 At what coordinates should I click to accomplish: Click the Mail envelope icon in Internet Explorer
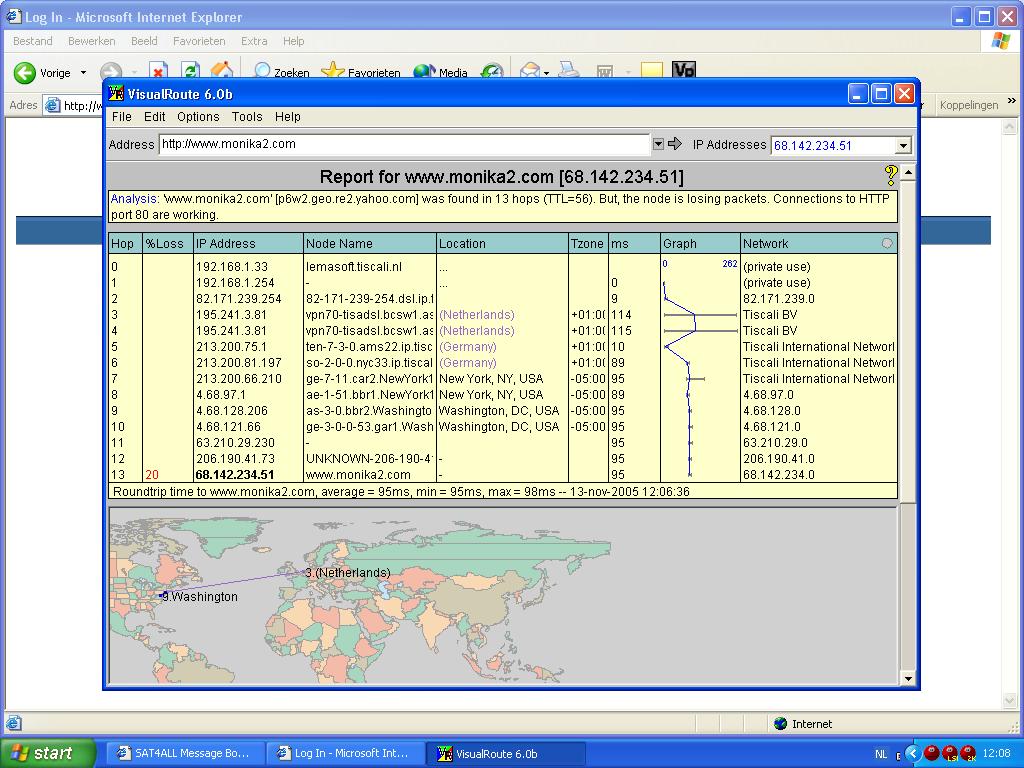530,71
